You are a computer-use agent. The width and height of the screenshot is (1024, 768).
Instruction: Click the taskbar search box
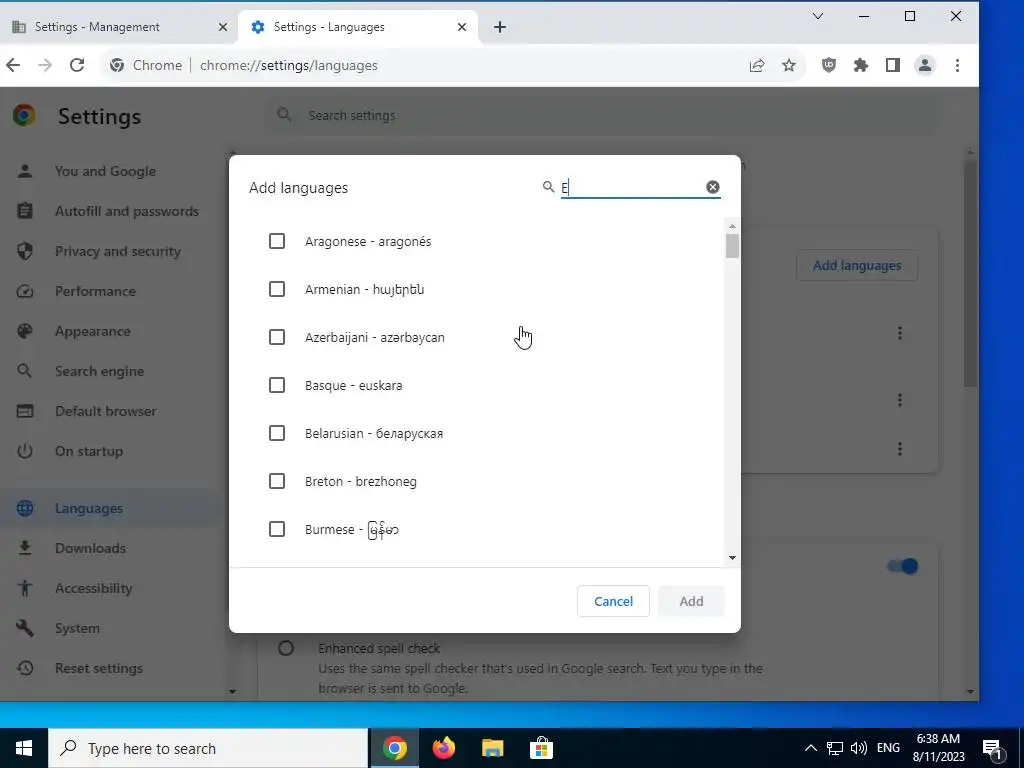click(208, 748)
